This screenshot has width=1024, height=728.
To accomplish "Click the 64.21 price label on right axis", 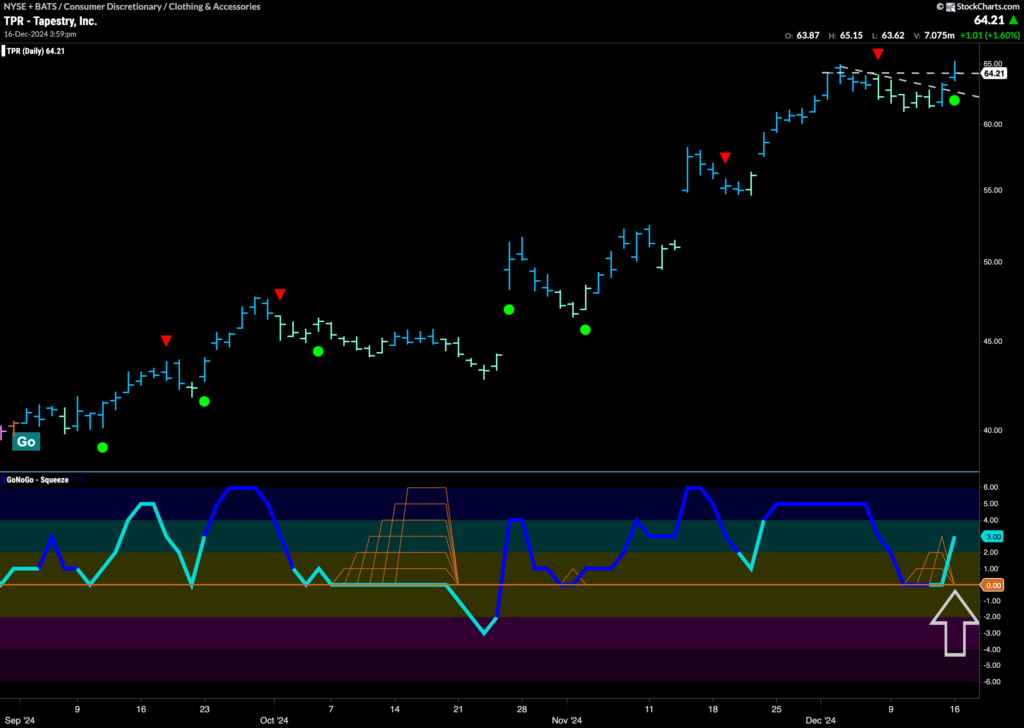I will click(994, 72).
